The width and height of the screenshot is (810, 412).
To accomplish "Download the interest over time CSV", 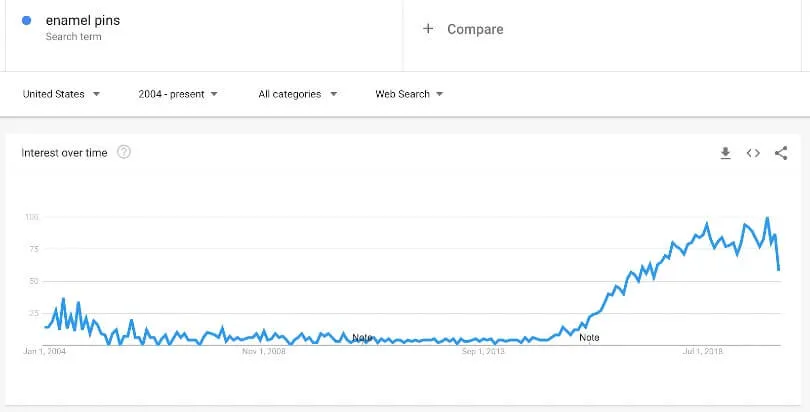I will tap(725, 153).
